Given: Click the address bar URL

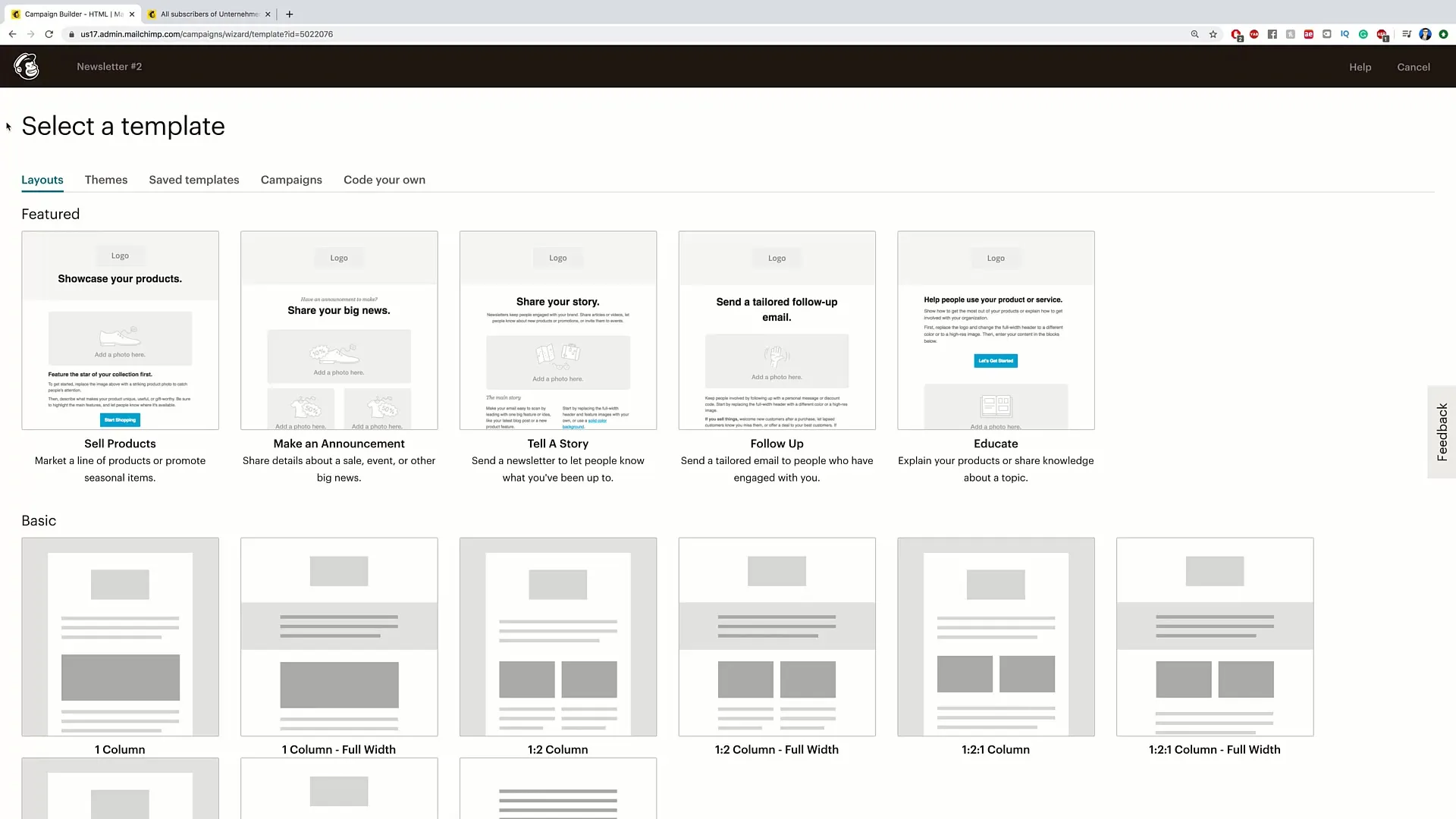Looking at the screenshot, I should tap(206, 34).
